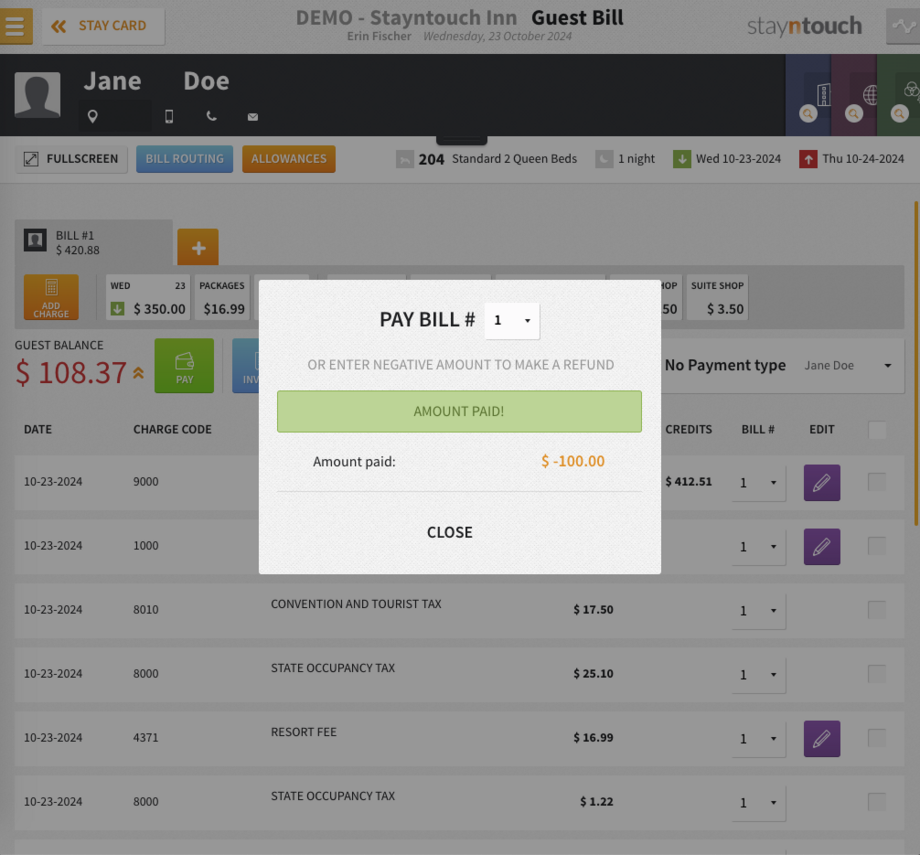Click Jane Doe's guest avatar
Image resolution: width=920 pixels, height=855 pixels.
click(38, 95)
